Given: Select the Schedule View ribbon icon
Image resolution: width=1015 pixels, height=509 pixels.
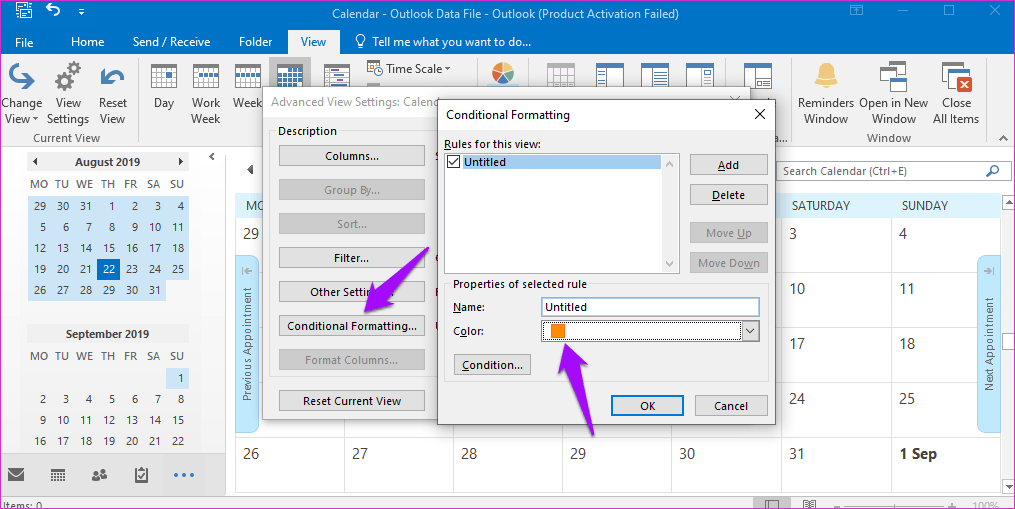Looking at the screenshot, I should (x=337, y=76).
